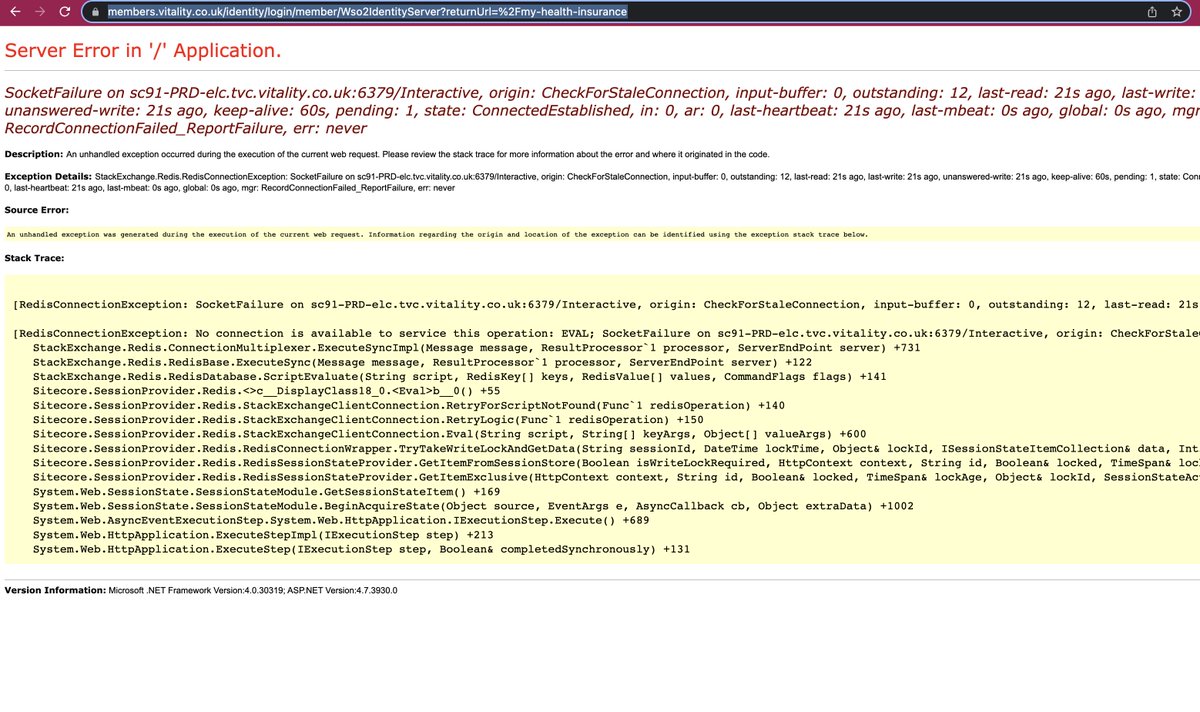Click the first '[RedisConnectionException: SocketFailure' trace line

[x=606, y=304]
